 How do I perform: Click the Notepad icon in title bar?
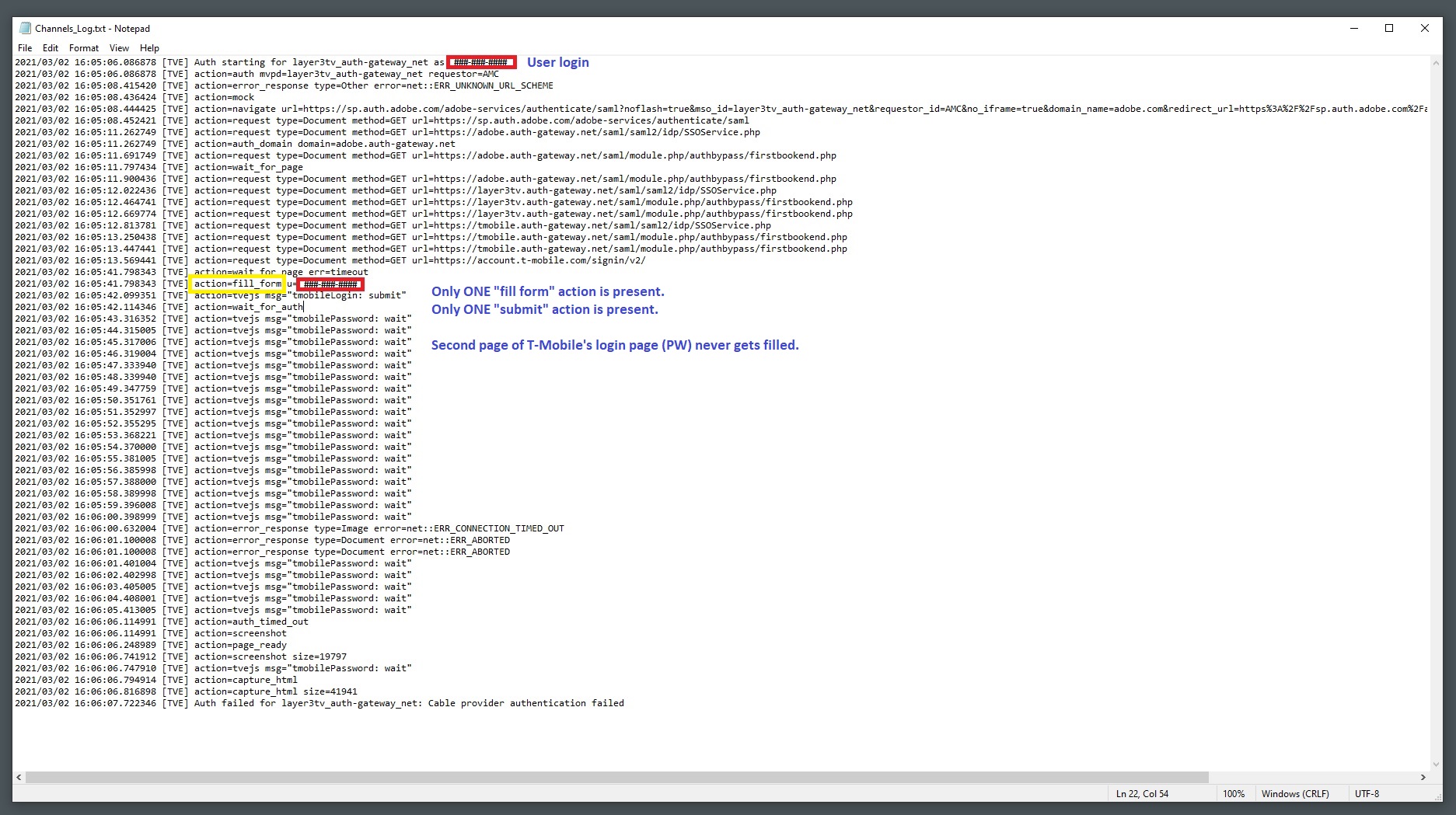pyautogui.click(x=25, y=29)
